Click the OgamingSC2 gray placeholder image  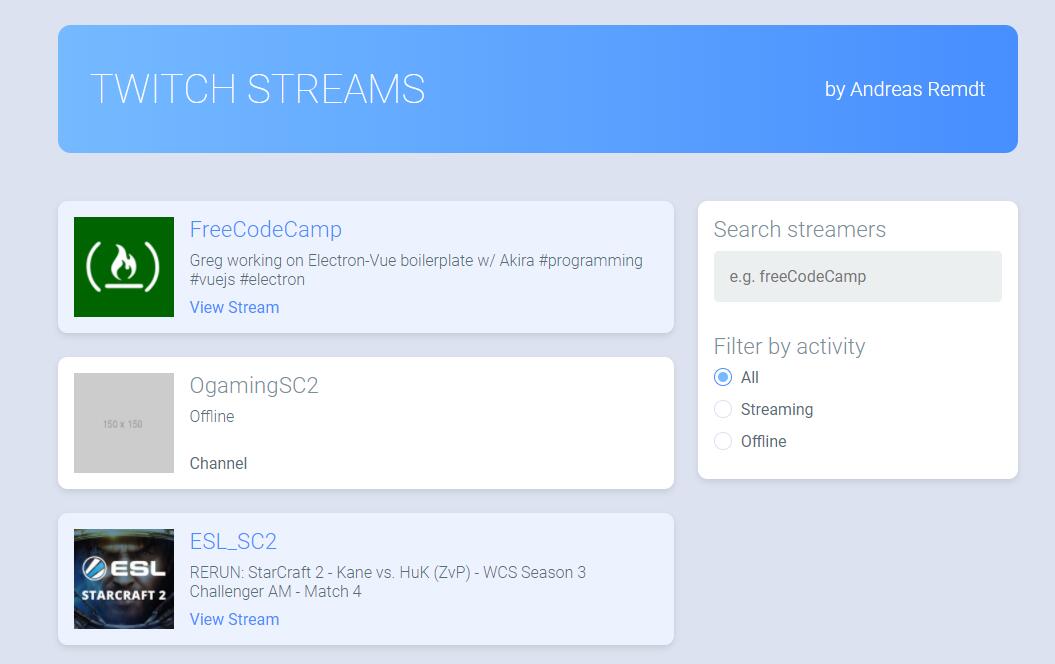pyautogui.click(x=124, y=423)
